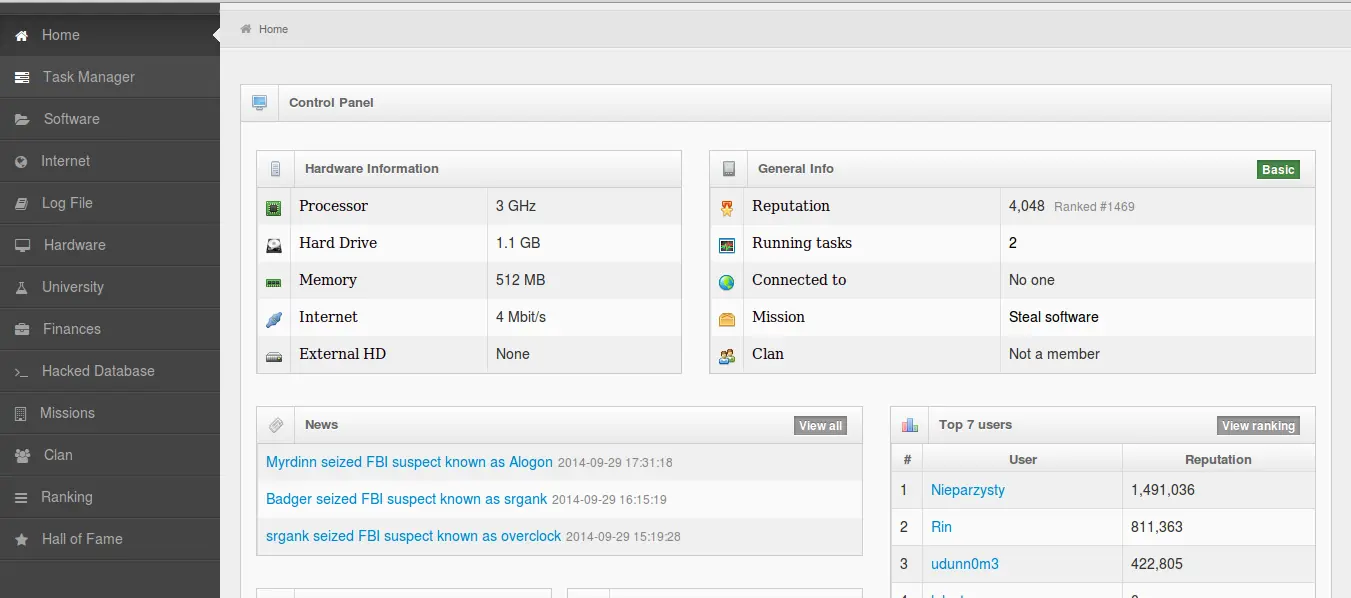Open the Software menu item
Viewport: 1351px width, 598px height.
tap(110, 119)
